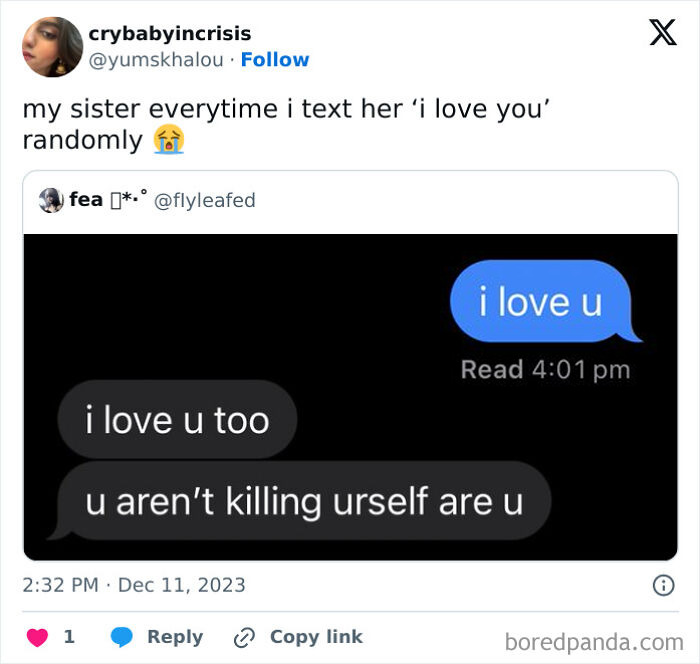Open crybabyincrisis profile avatar
This screenshot has width=700, height=664.
pyautogui.click(x=52, y=47)
